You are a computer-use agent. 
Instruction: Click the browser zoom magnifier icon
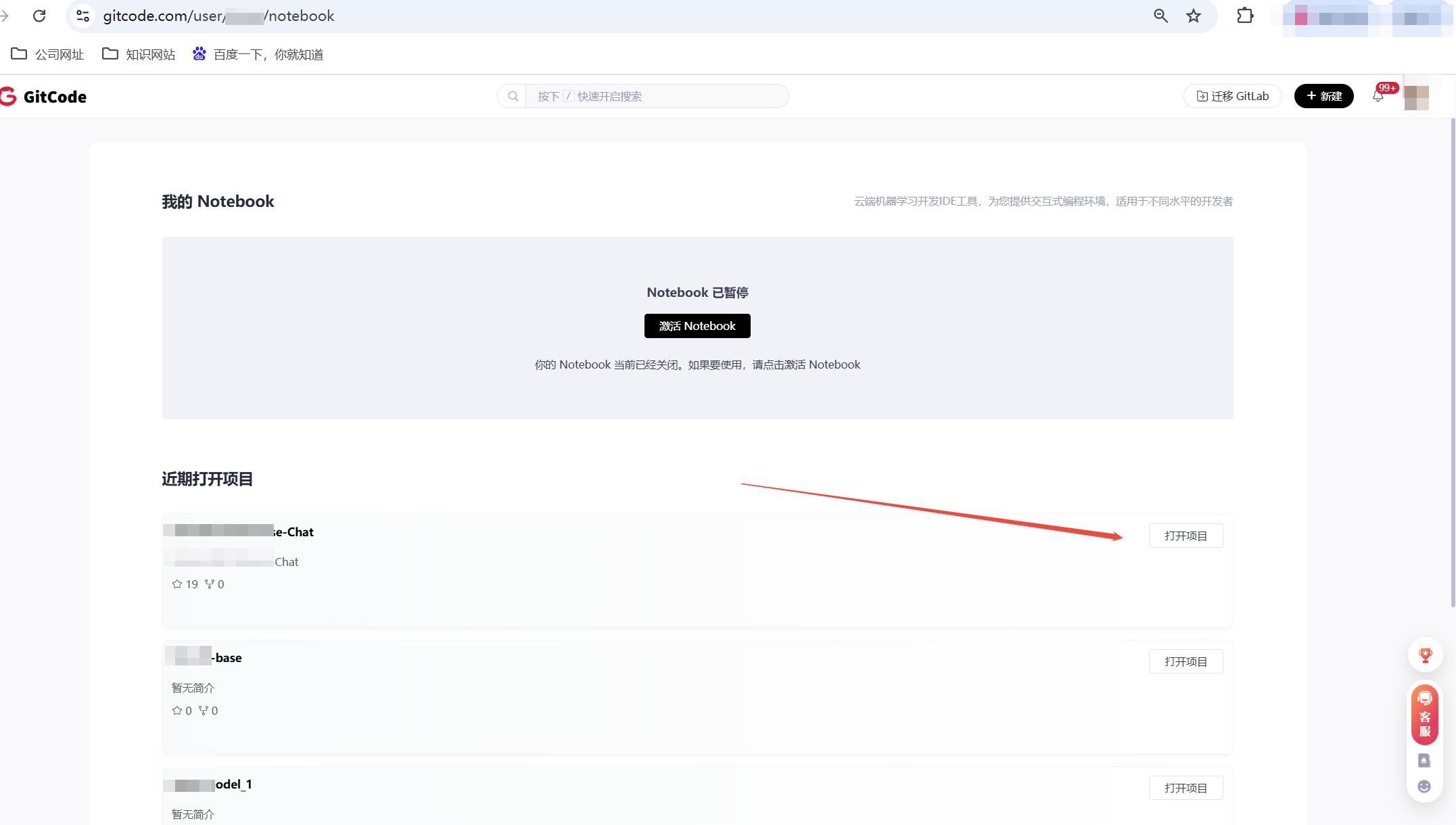pos(1160,16)
